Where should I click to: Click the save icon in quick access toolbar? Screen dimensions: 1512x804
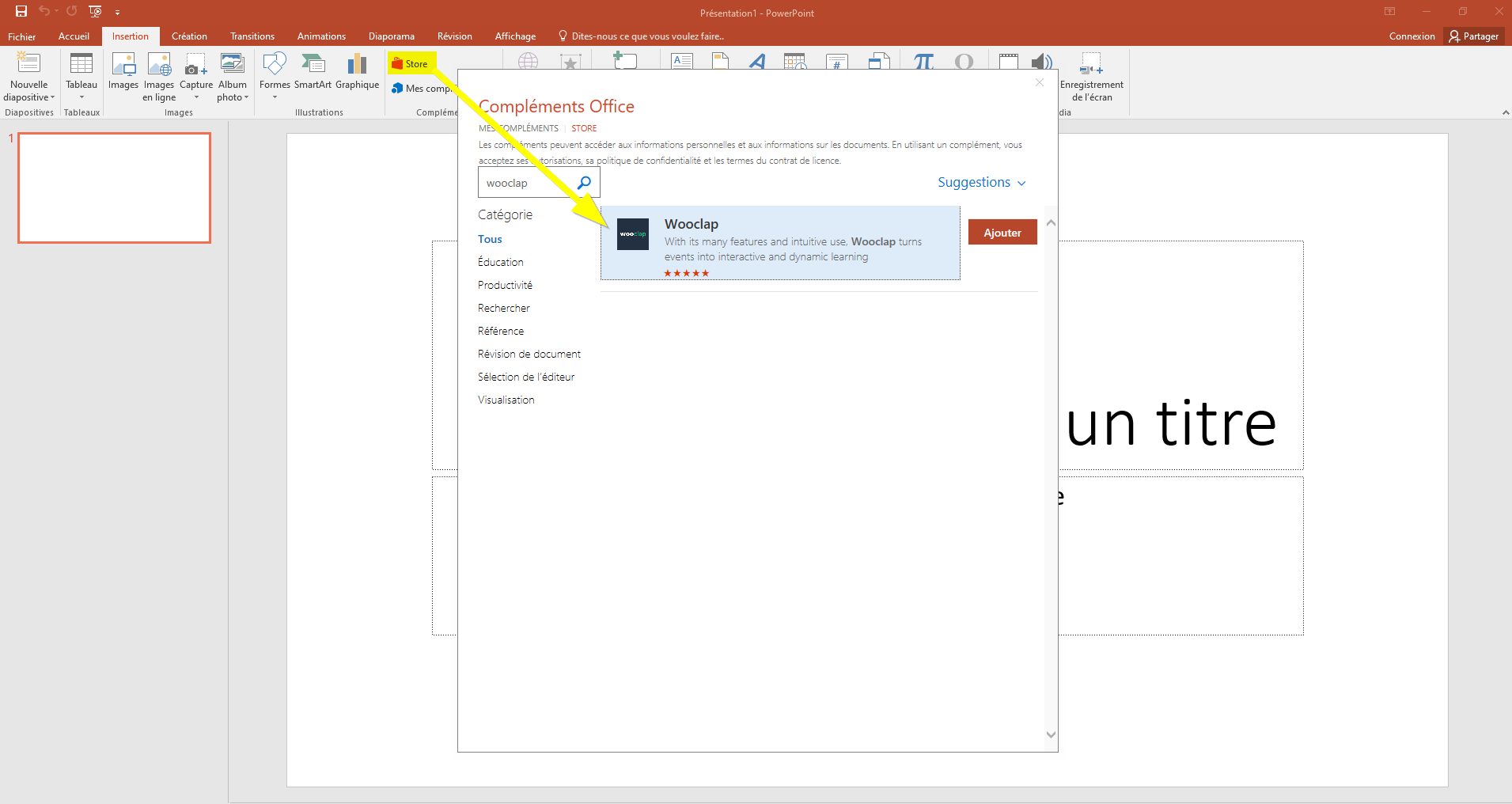[x=21, y=11]
